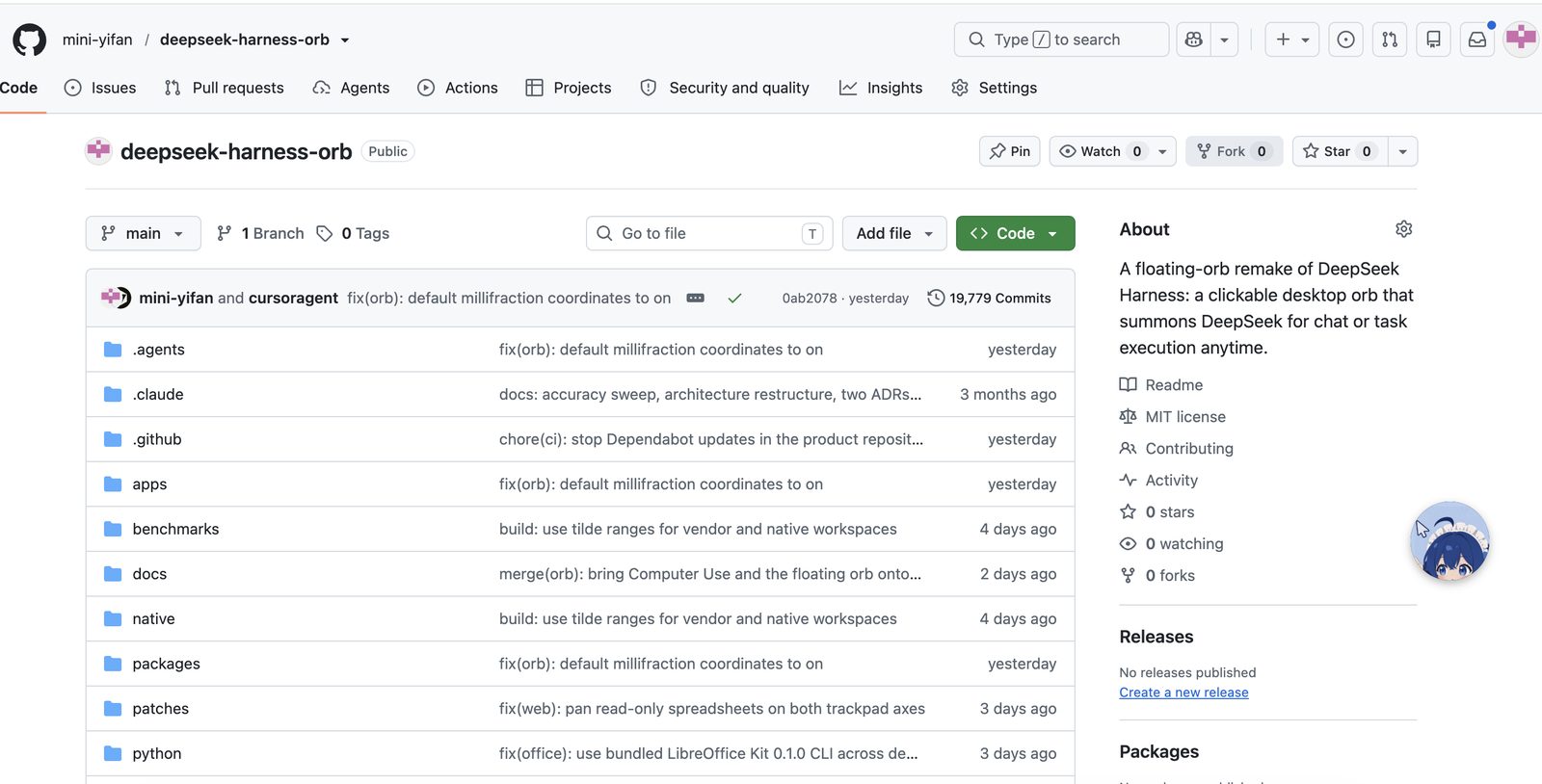
Task: View the 0 Tags link
Action: (x=353, y=233)
